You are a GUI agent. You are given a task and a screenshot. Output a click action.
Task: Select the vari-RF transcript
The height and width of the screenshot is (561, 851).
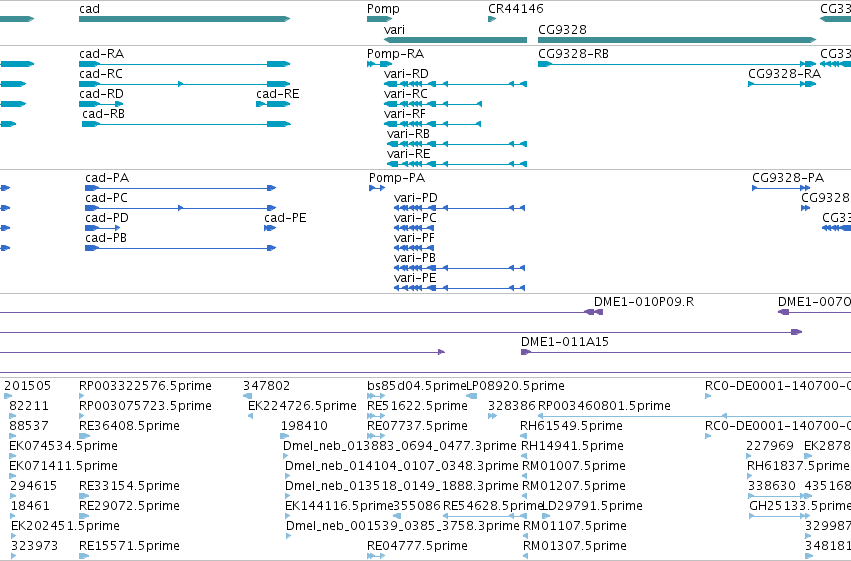(433, 124)
